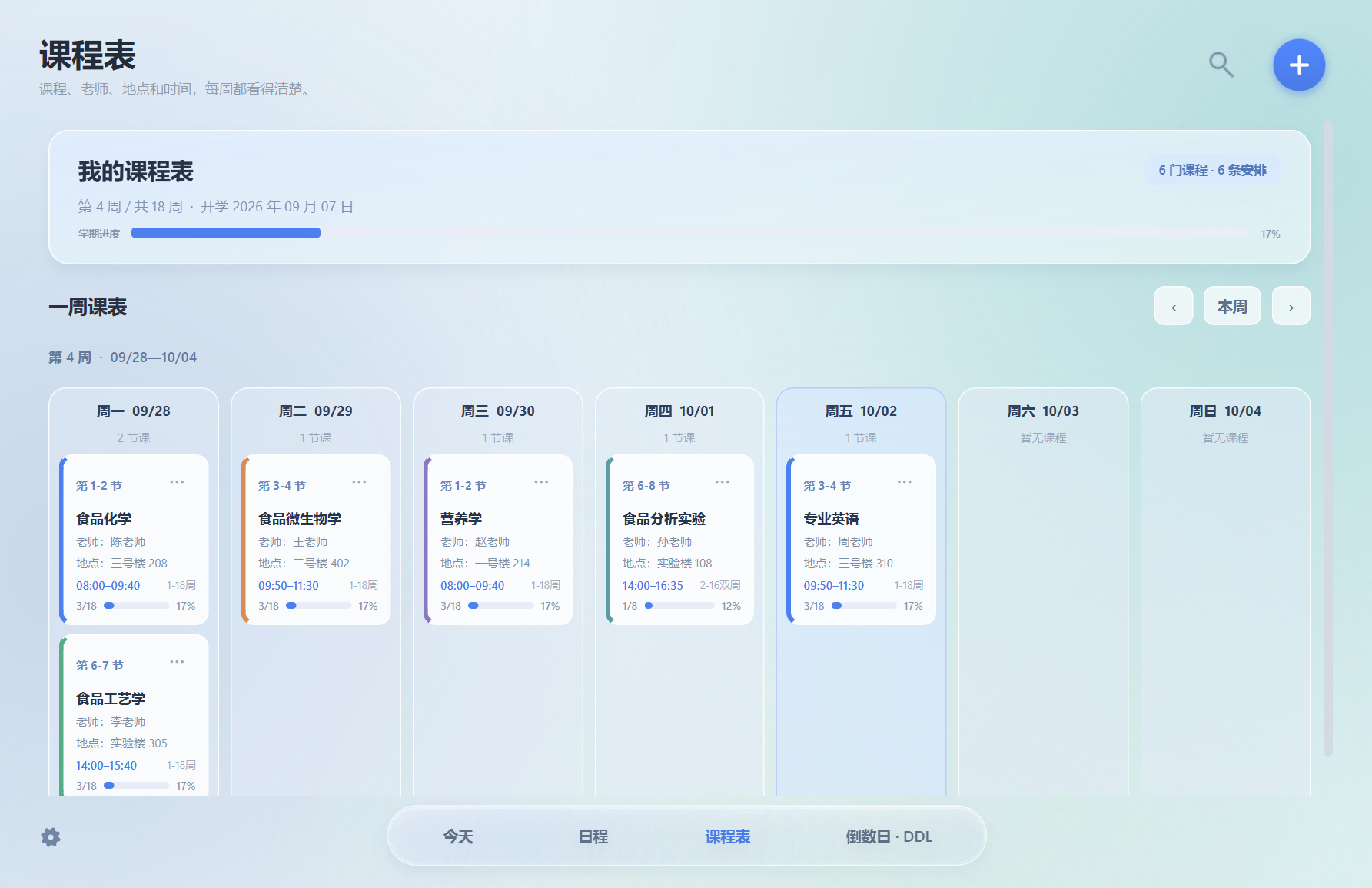Select the 周一 09/28 column header
The height and width of the screenshot is (888, 1372).
[134, 411]
